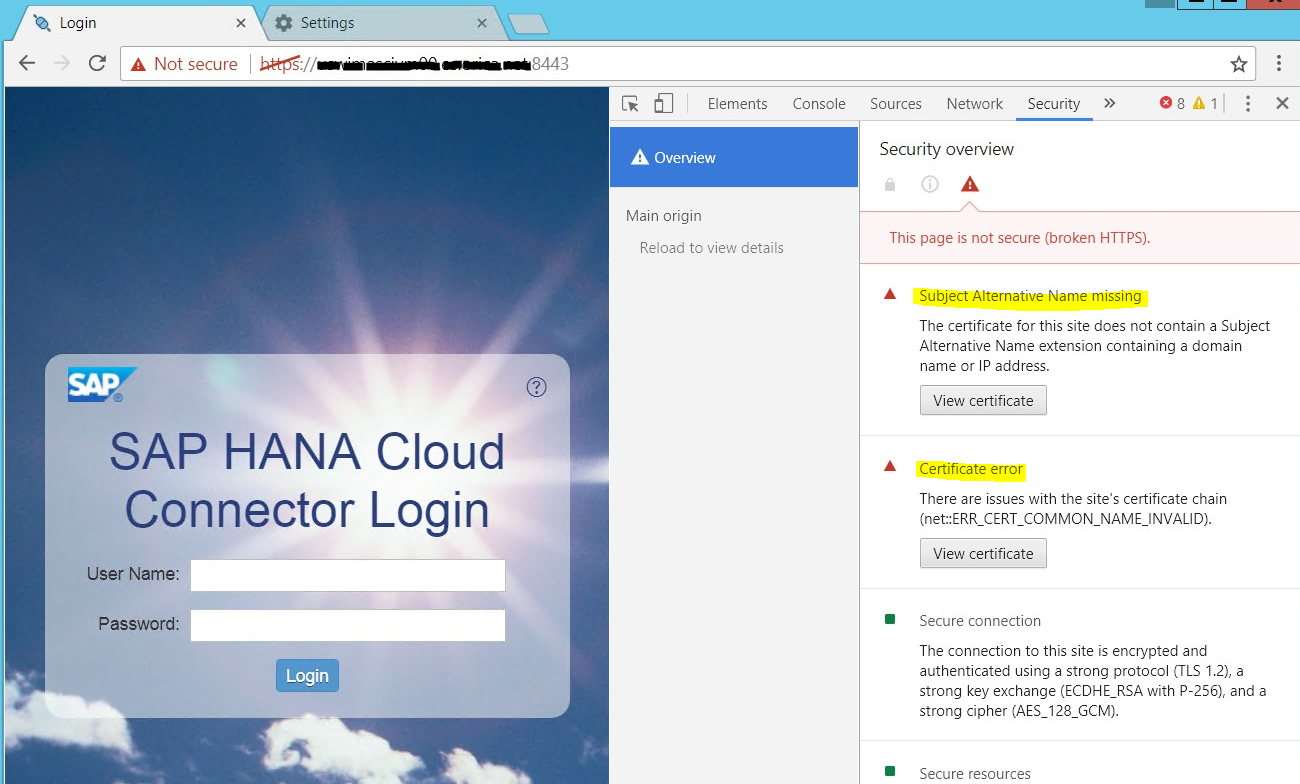Activate the DevTools inspect element picker

click(630, 103)
